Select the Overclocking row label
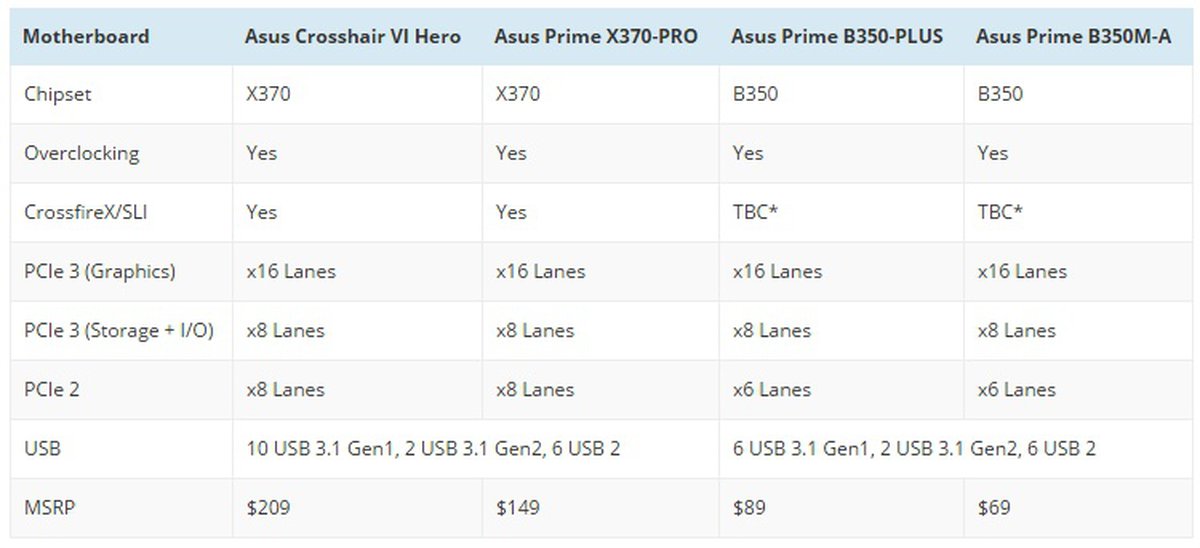 (x=81, y=154)
